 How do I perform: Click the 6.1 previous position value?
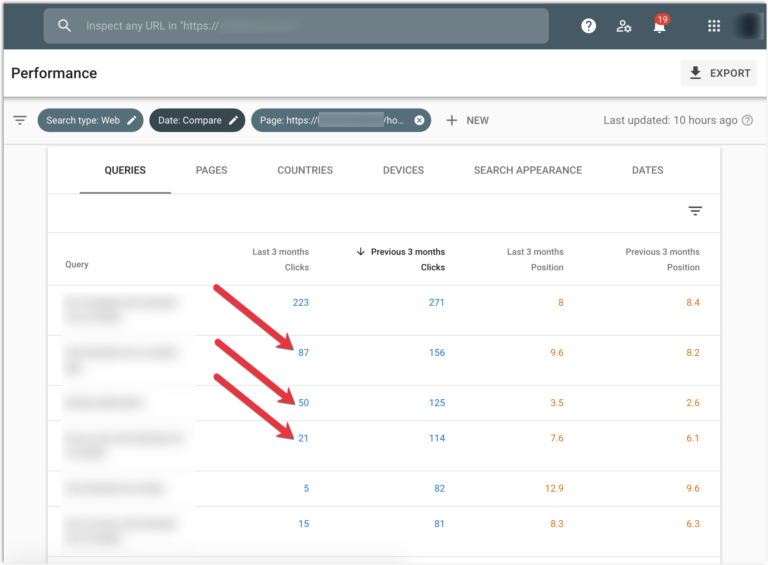[693, 438]
